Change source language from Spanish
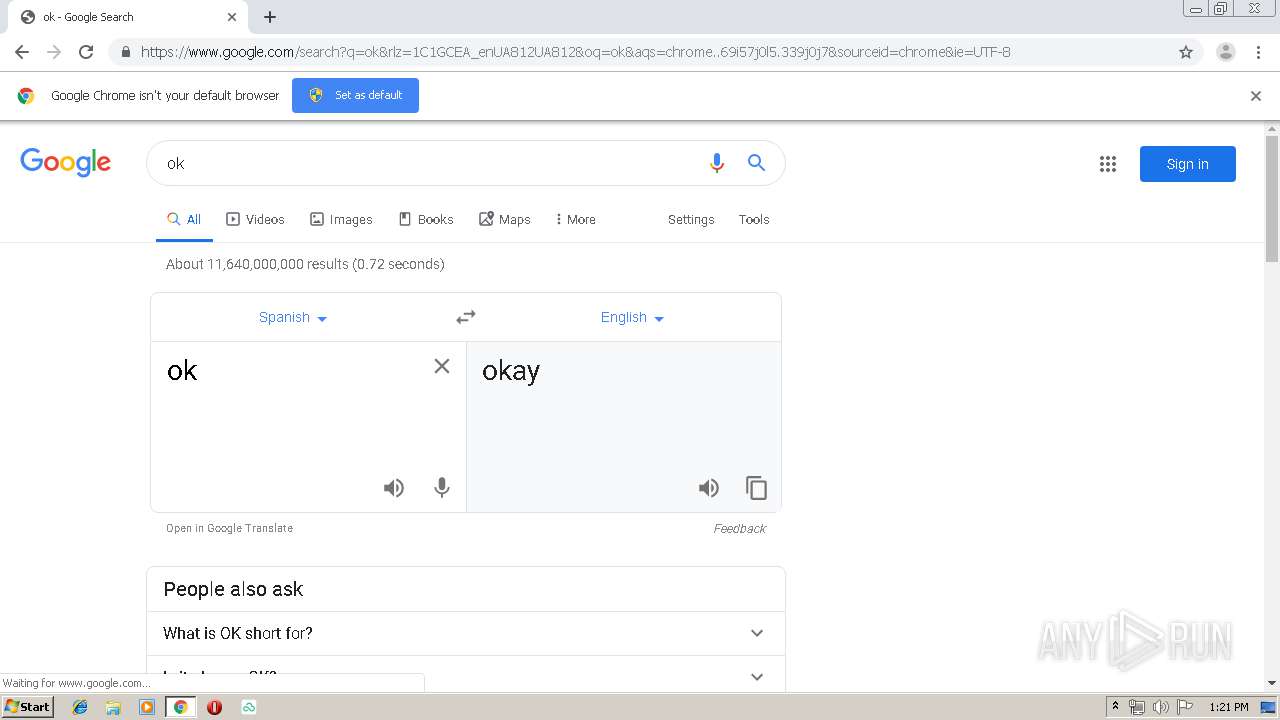The image size is (1280, 720). (293, 317)
